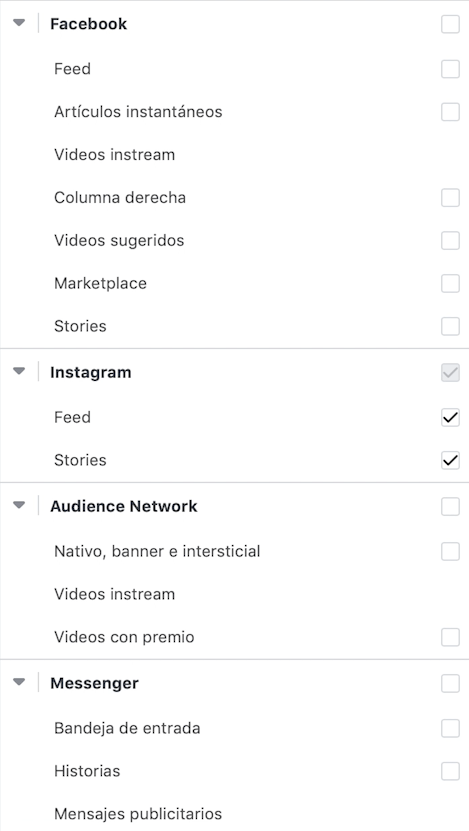469x831 pixels.
Task: Tick the Messenger Historias checkbox
Action: tap(450, 772)
